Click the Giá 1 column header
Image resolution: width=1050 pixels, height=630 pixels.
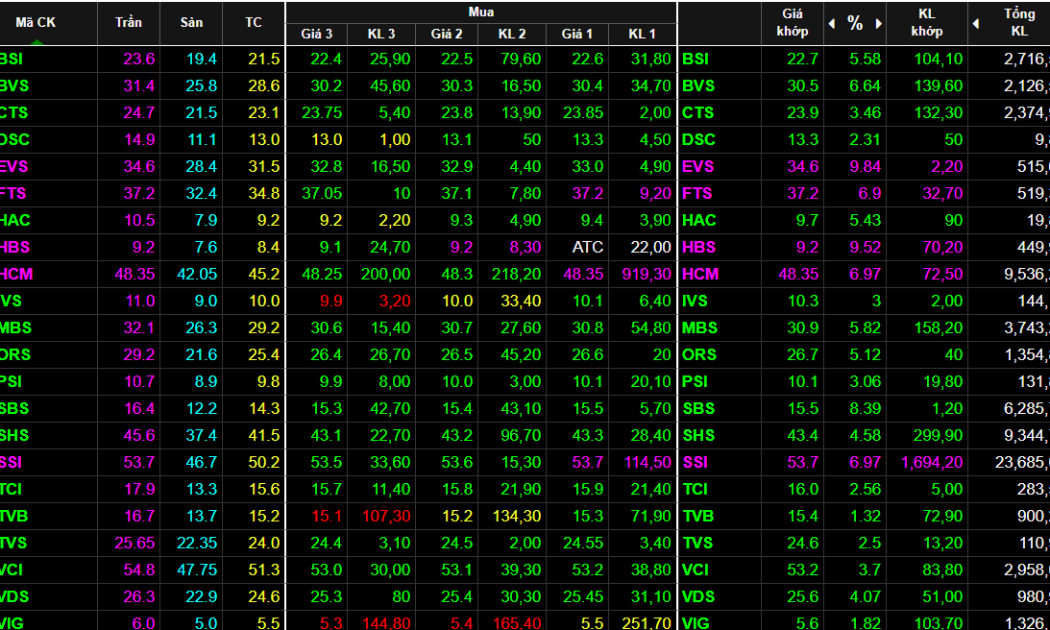click(x=577, y=33)
